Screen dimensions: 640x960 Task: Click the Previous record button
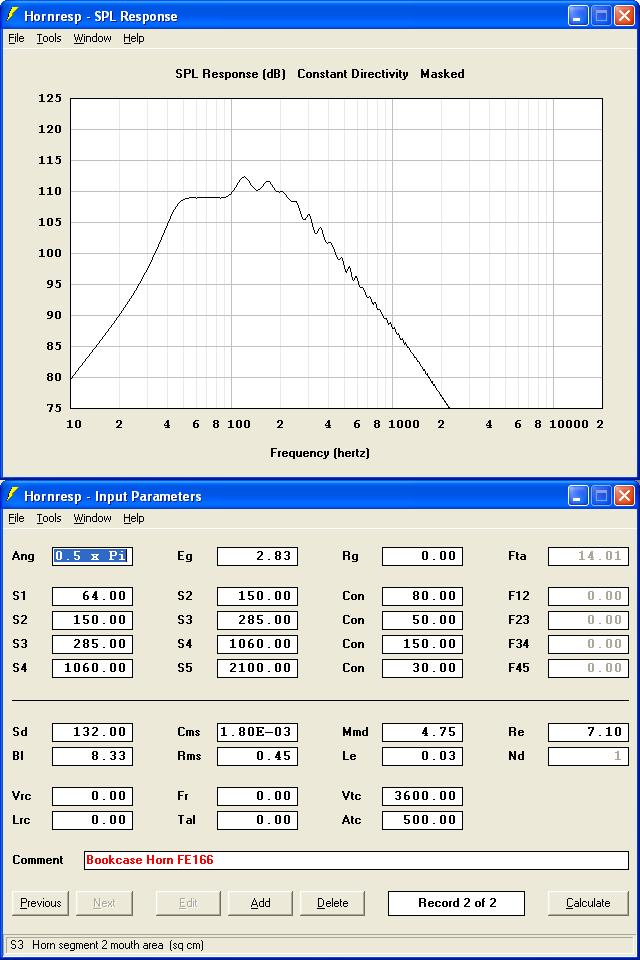point(40,903)
